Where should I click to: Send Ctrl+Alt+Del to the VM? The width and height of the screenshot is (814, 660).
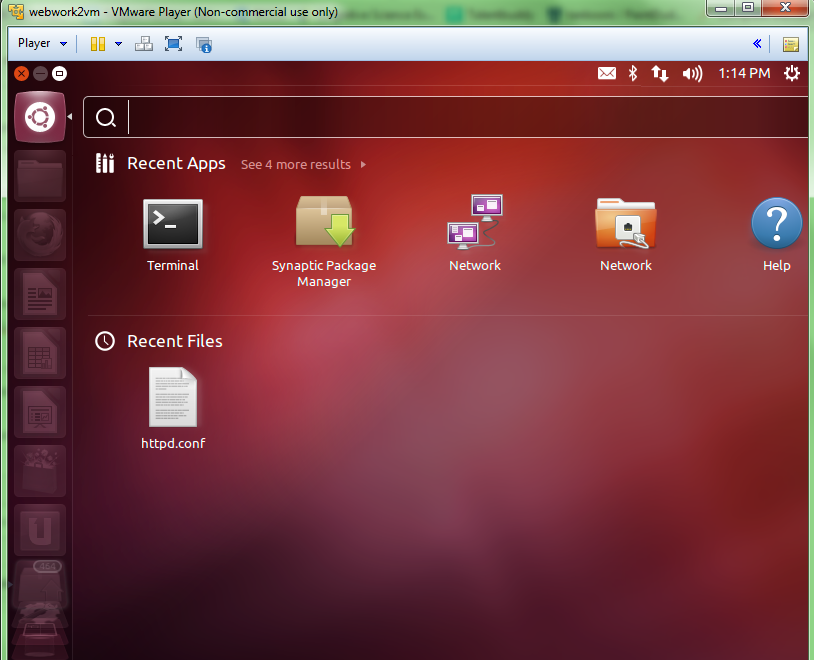(x=144, y=44)
